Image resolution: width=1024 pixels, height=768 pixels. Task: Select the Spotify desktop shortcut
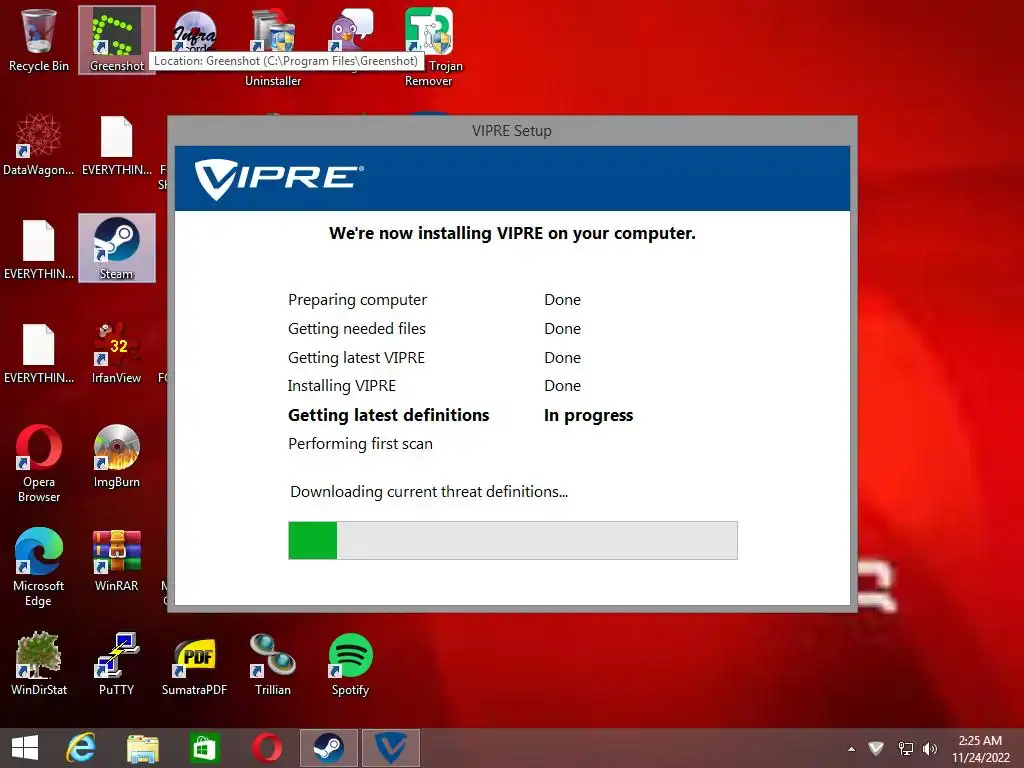350,665
